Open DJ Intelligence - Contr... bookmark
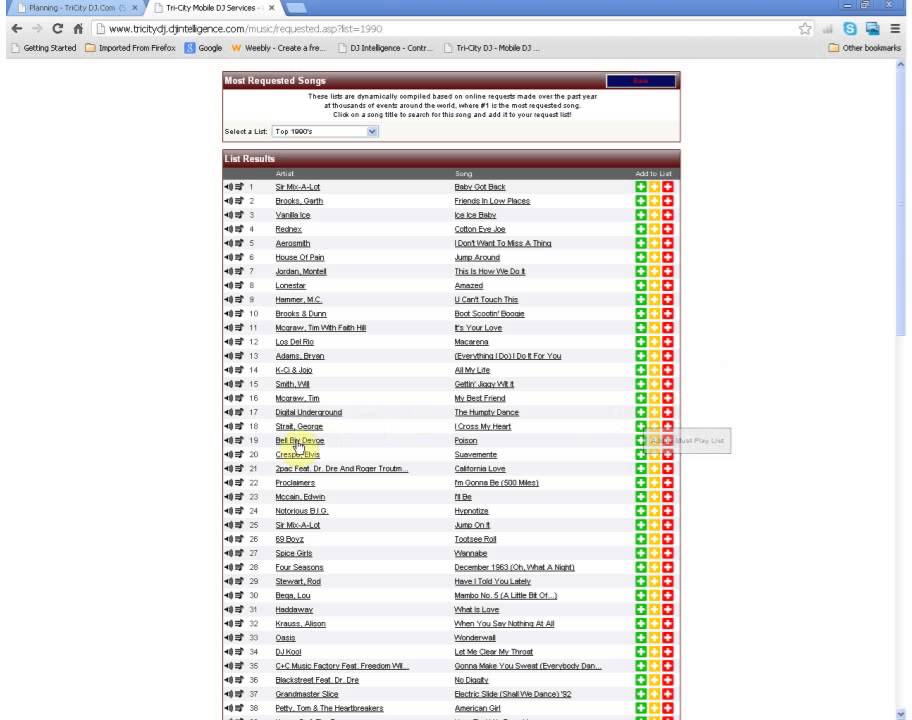Screen dimensions: 912x720 click(386, 48)
